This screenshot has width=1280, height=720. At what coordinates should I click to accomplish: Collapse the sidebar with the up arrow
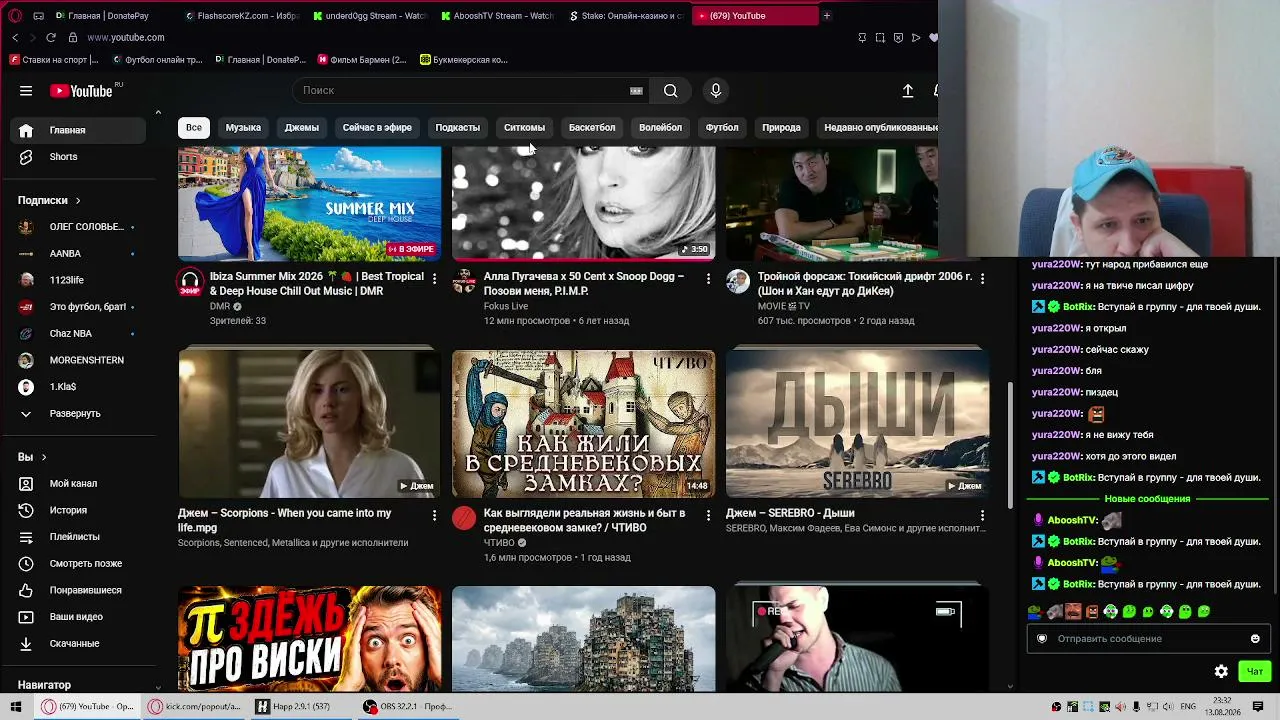tap(158, 112)
